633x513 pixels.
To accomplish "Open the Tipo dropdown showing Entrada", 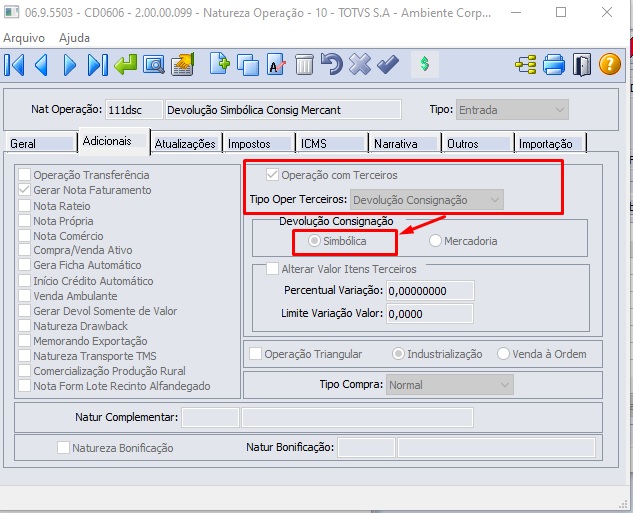I will (x=512, y=110).
